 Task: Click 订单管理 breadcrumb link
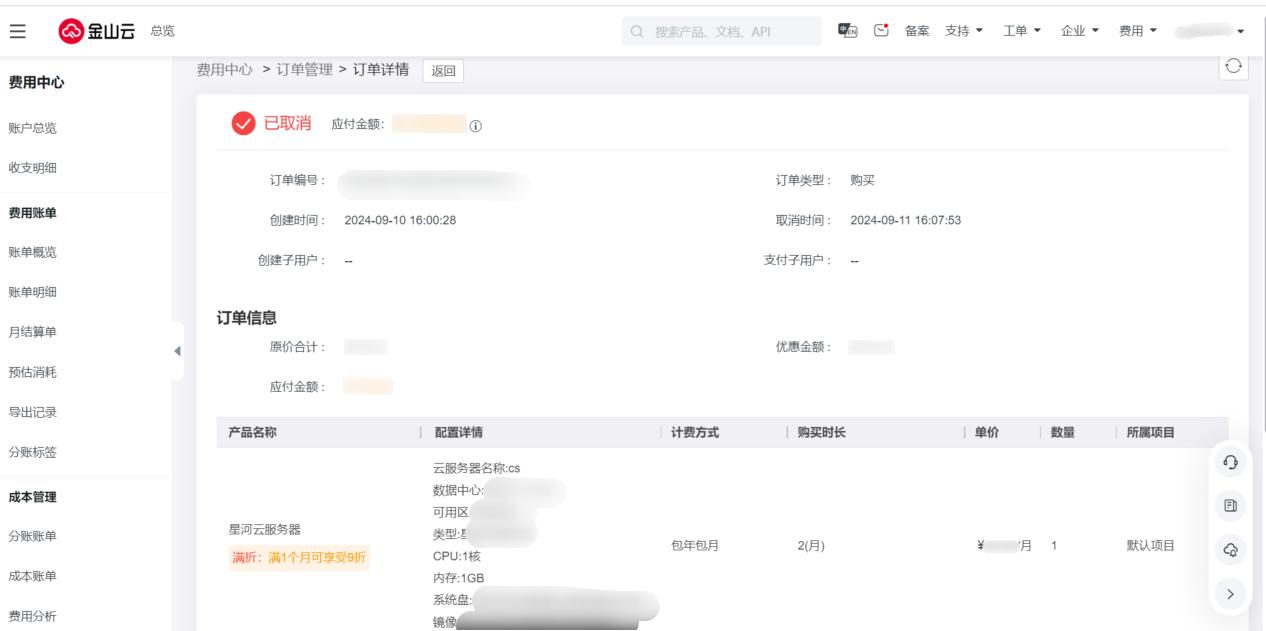coord(305,70)
